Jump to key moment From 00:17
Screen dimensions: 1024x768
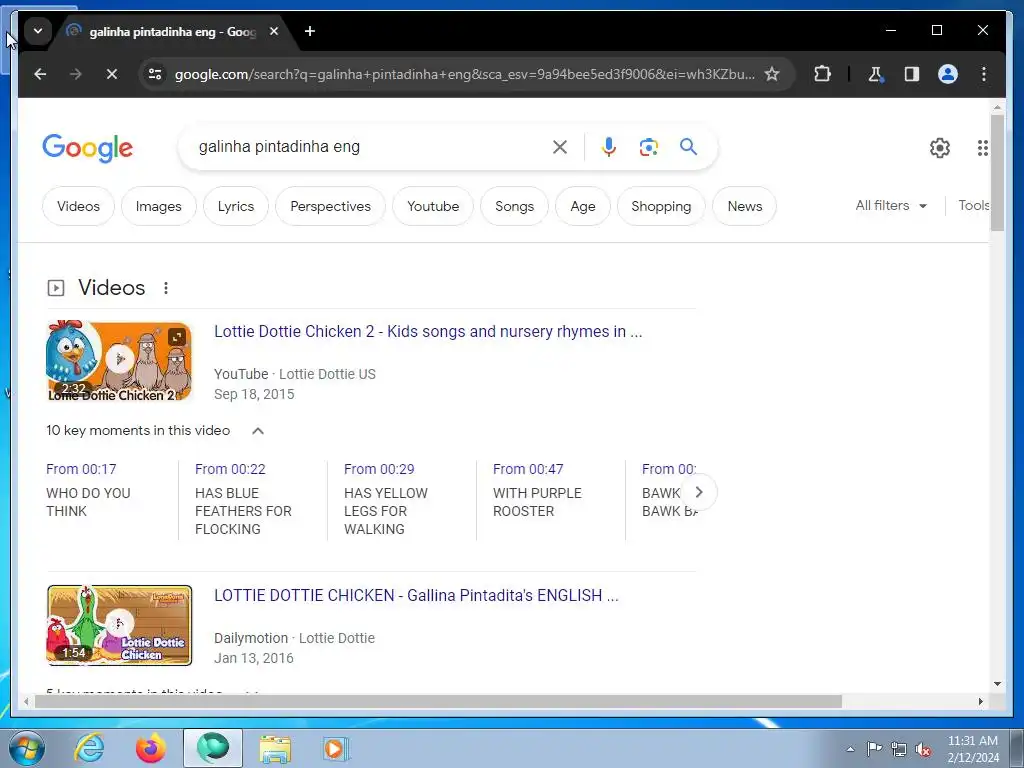tap(81, 470)
